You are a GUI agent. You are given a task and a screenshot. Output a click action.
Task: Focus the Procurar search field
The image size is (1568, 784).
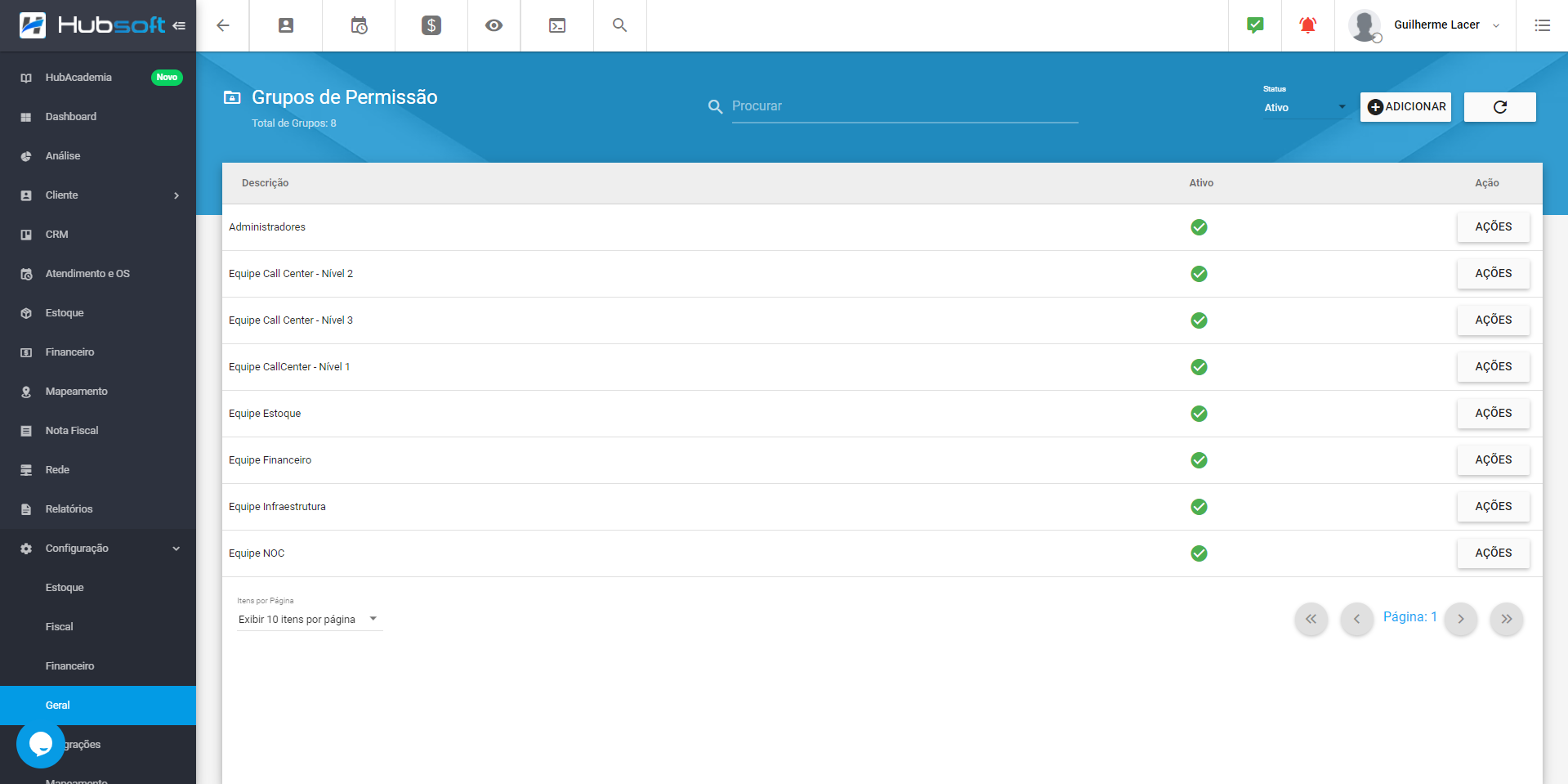click(905, 106)
